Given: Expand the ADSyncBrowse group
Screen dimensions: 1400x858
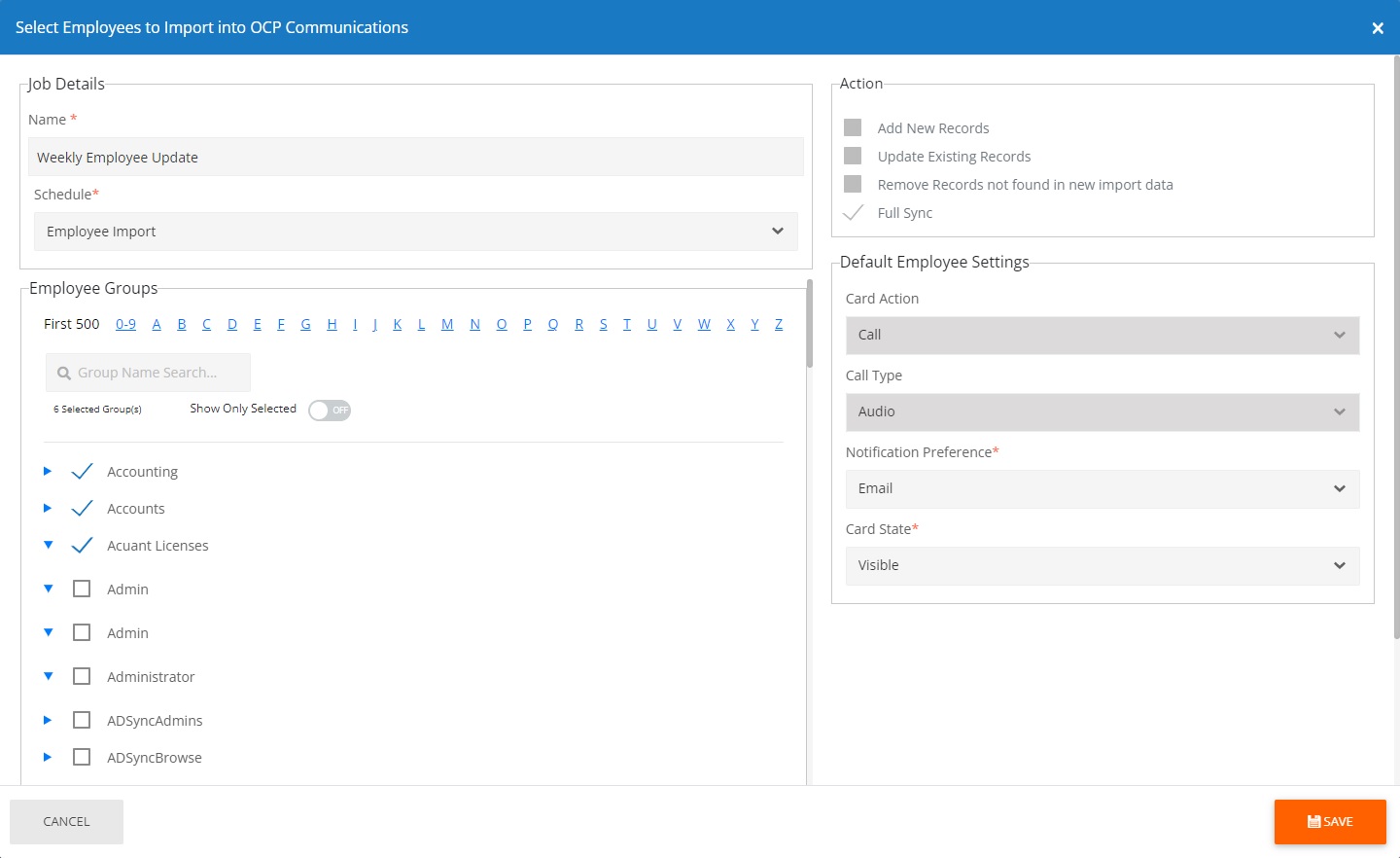Looking at the screenshot, I should 48,757.
